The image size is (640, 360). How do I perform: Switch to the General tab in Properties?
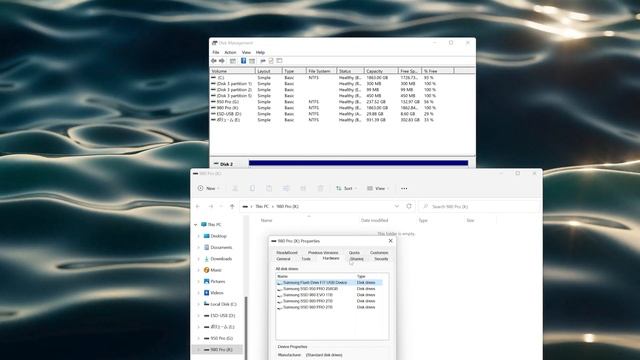coord(283,259)
